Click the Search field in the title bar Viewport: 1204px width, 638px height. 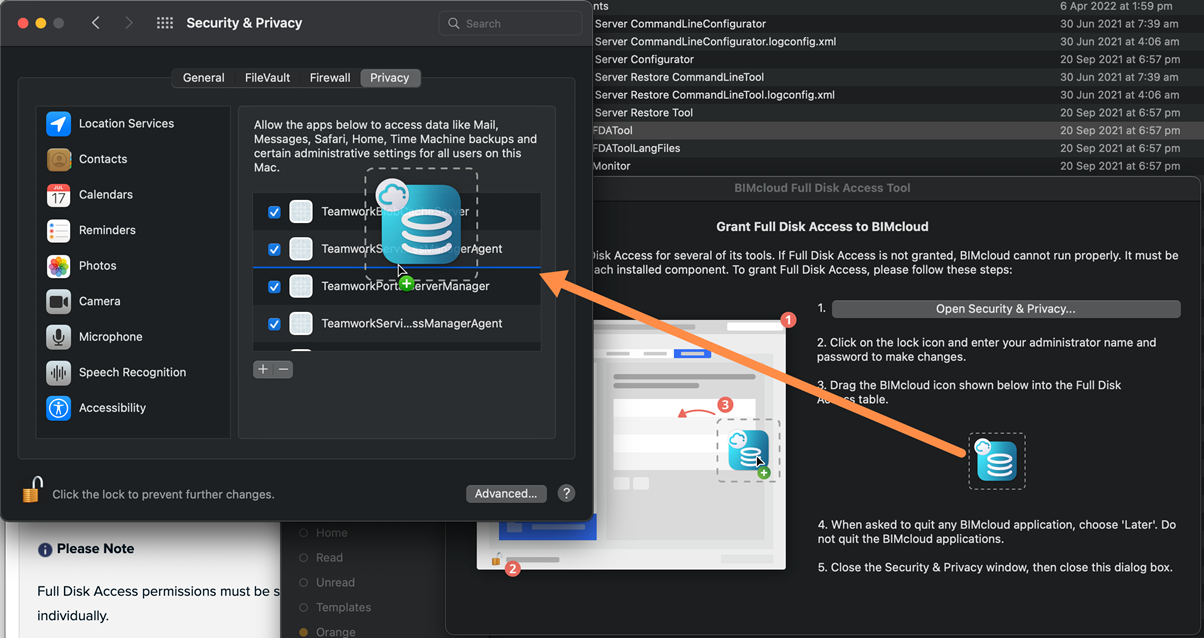510,22
